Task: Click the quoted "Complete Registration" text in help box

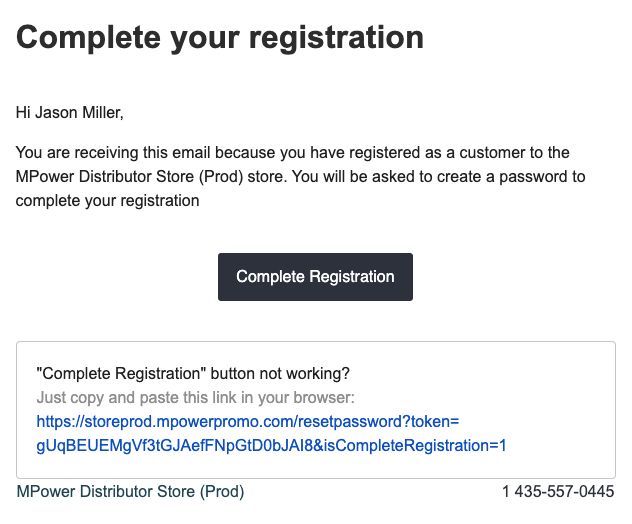Action: (121, 374)
